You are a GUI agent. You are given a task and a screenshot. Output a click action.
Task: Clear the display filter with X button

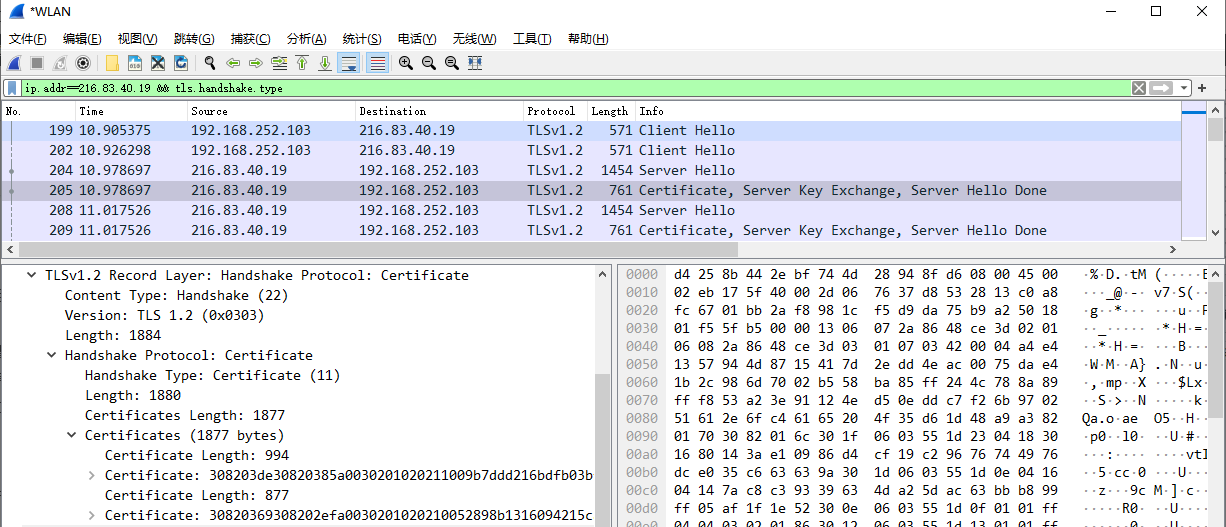point(1139,88)
